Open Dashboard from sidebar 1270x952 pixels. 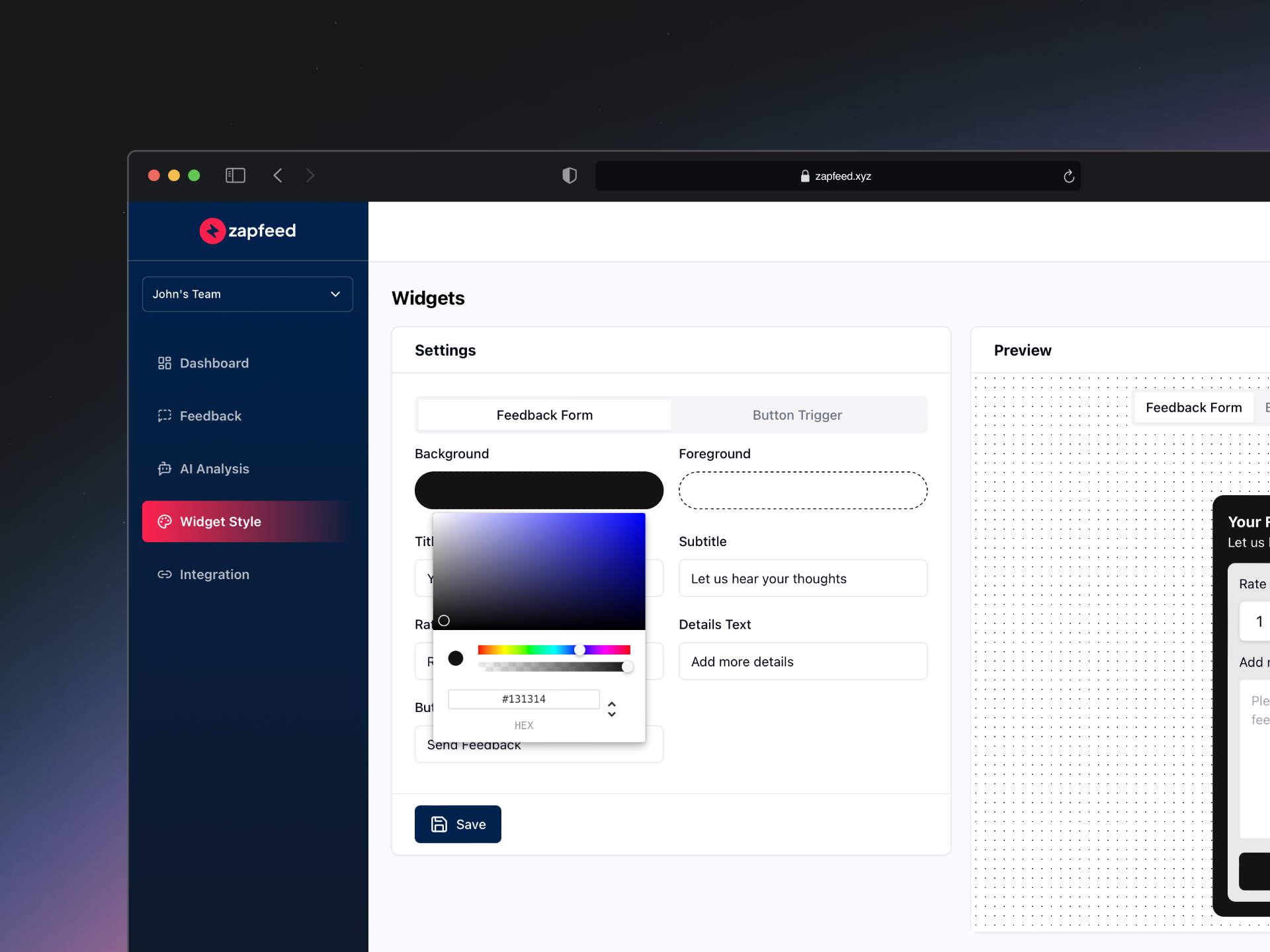pos(214,363)
